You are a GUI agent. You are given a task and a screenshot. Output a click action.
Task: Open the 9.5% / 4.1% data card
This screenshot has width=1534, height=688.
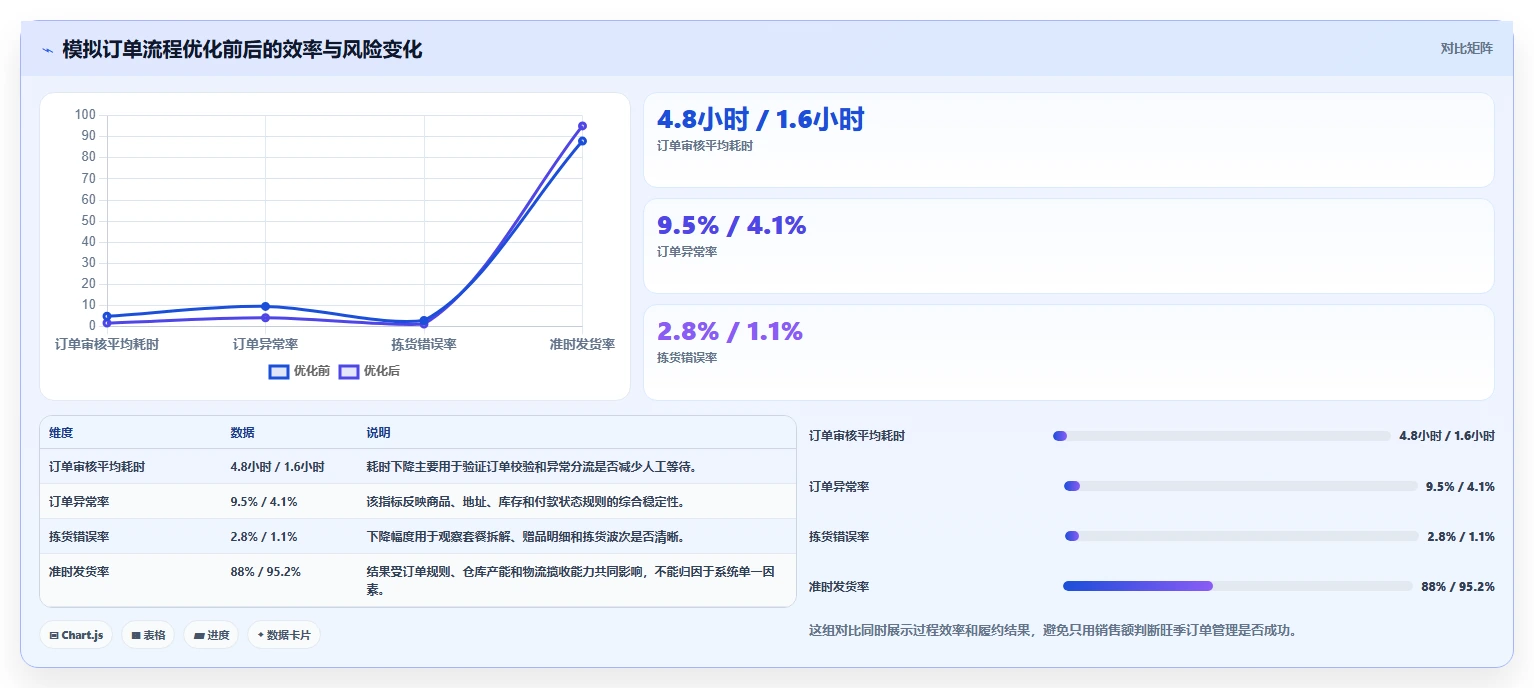(x=1068, y=246)
